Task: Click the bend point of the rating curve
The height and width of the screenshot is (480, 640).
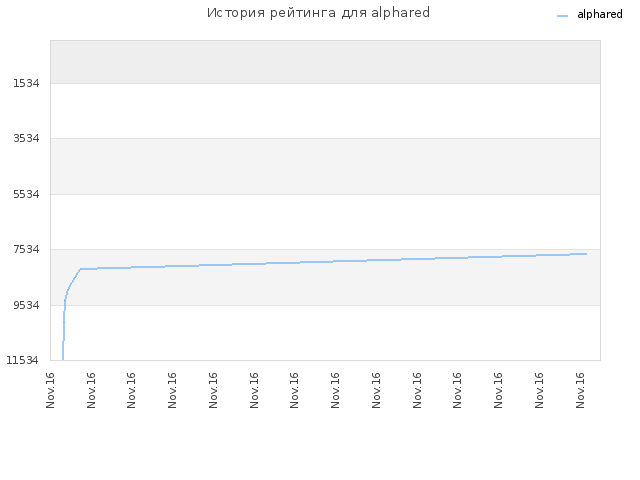Action: pyautogui.click(x=80, y=269)
